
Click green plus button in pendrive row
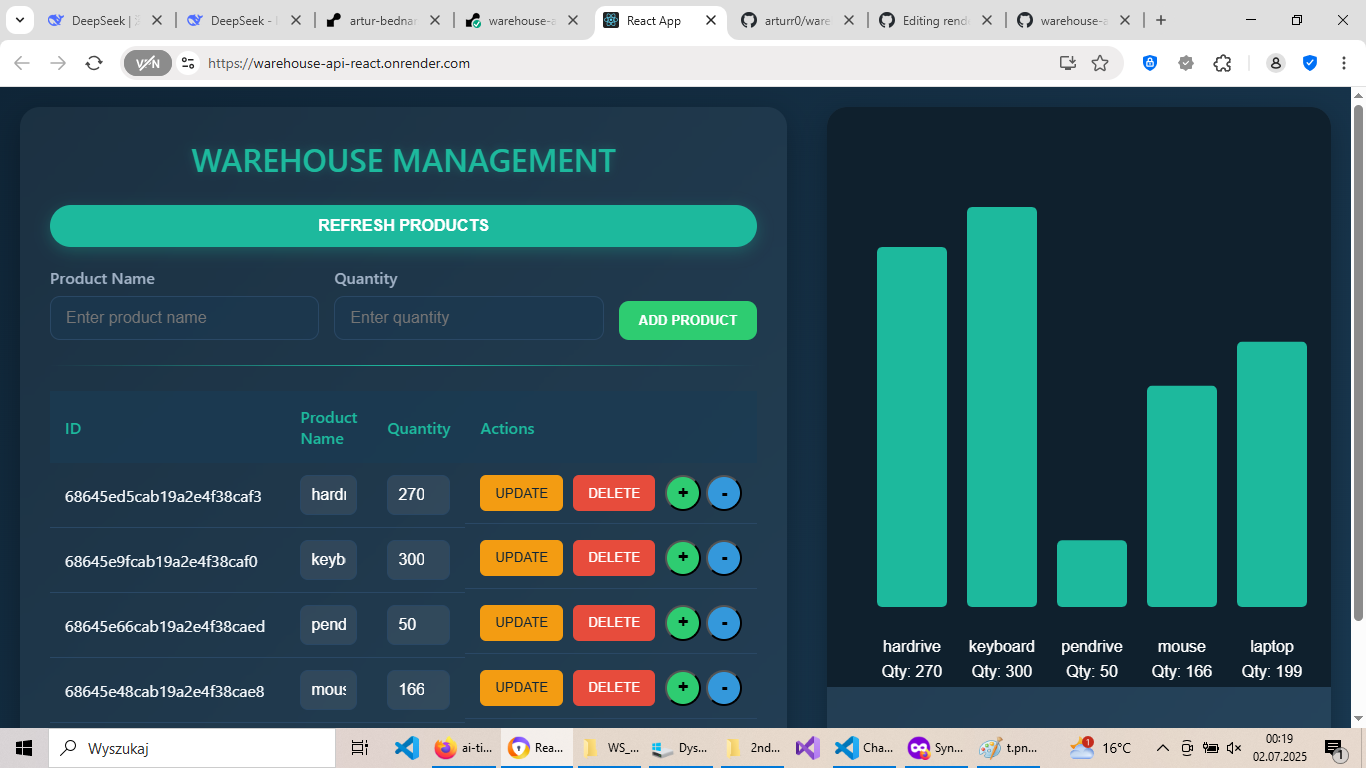coord(683,623)
